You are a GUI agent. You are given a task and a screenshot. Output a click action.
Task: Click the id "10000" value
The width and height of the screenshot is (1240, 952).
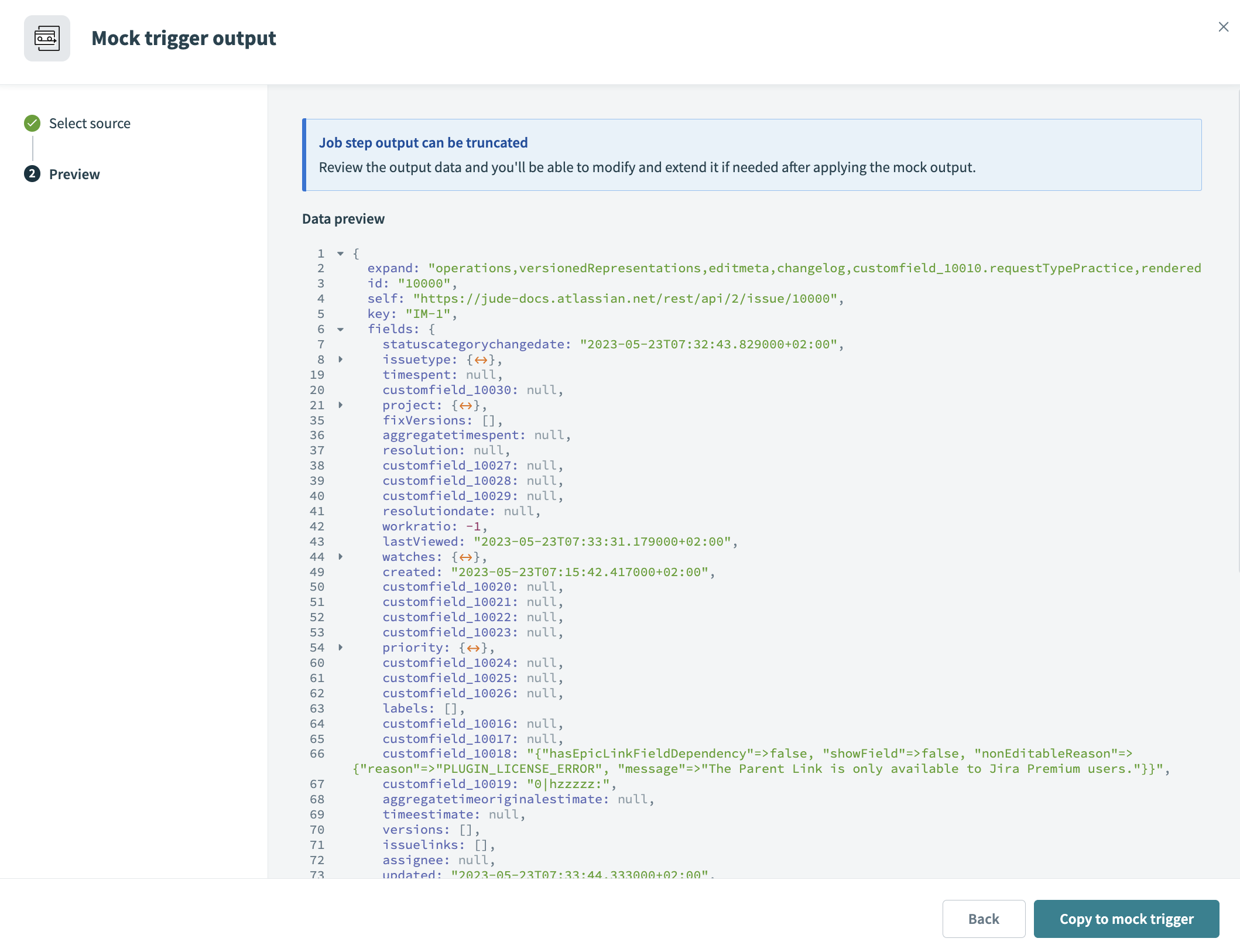click(x=424, y=283)
